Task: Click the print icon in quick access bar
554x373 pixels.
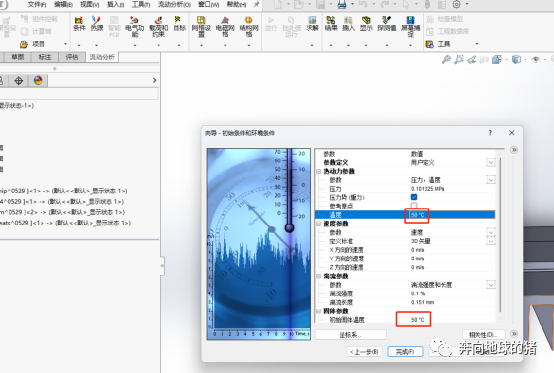Action: (x=342, y=4)
